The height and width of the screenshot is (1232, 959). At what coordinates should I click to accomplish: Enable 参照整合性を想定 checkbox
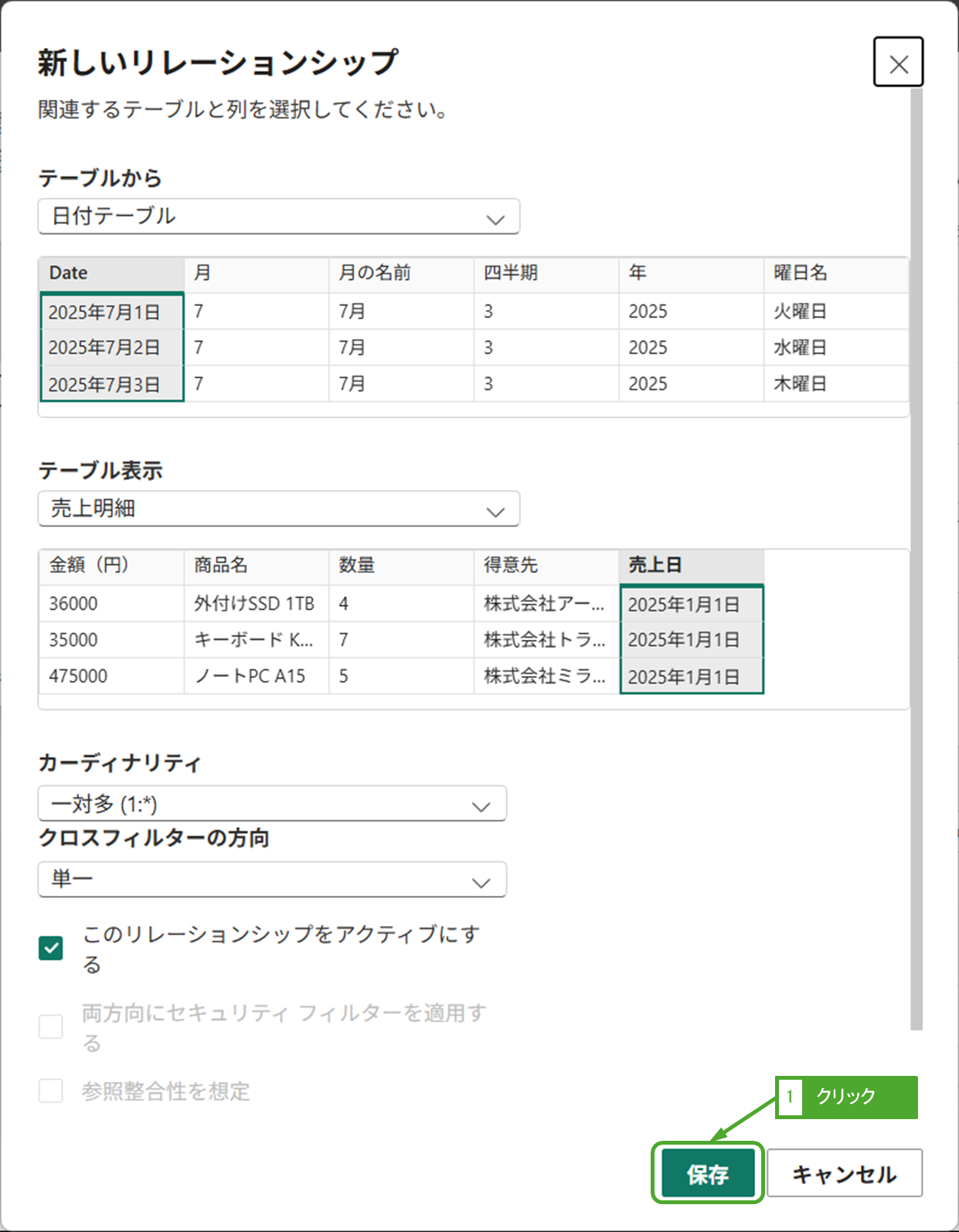(51, 1091)
